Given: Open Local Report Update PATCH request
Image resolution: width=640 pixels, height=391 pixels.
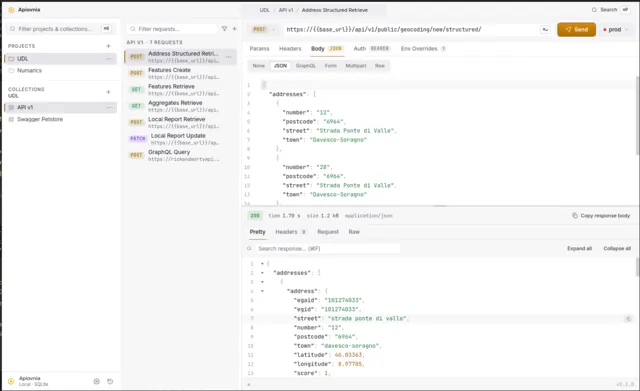Looking at the screenshot, I should [x=180, y=139].
